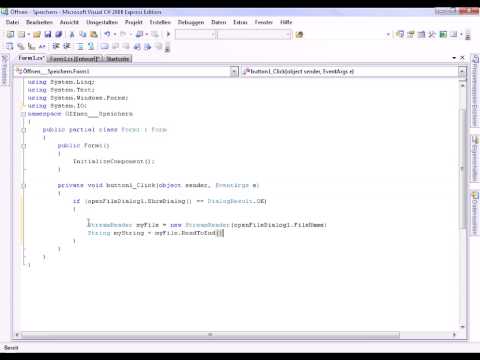The height and width of the screenshot is (360, 480).
Task: Collapse the Form1 class outlining region
Action: pyautogui.click(x=23, y=130)
